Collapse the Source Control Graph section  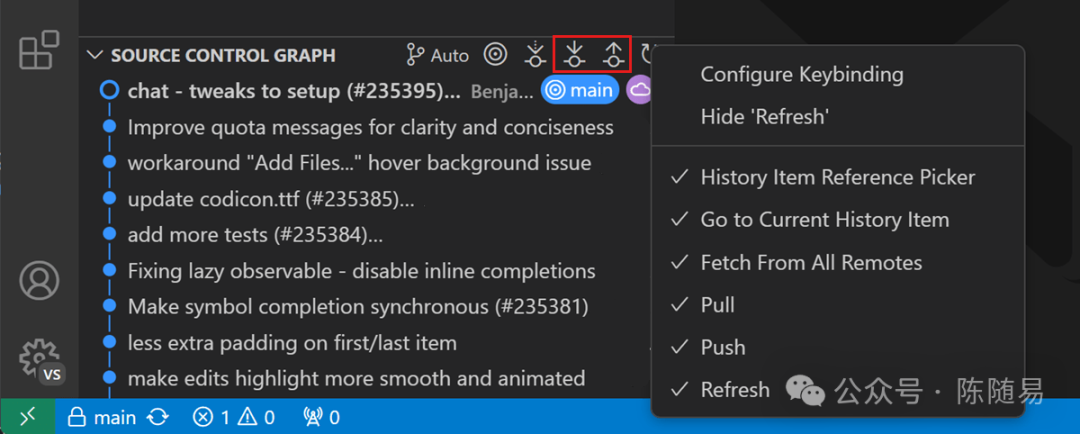point(95,55)
